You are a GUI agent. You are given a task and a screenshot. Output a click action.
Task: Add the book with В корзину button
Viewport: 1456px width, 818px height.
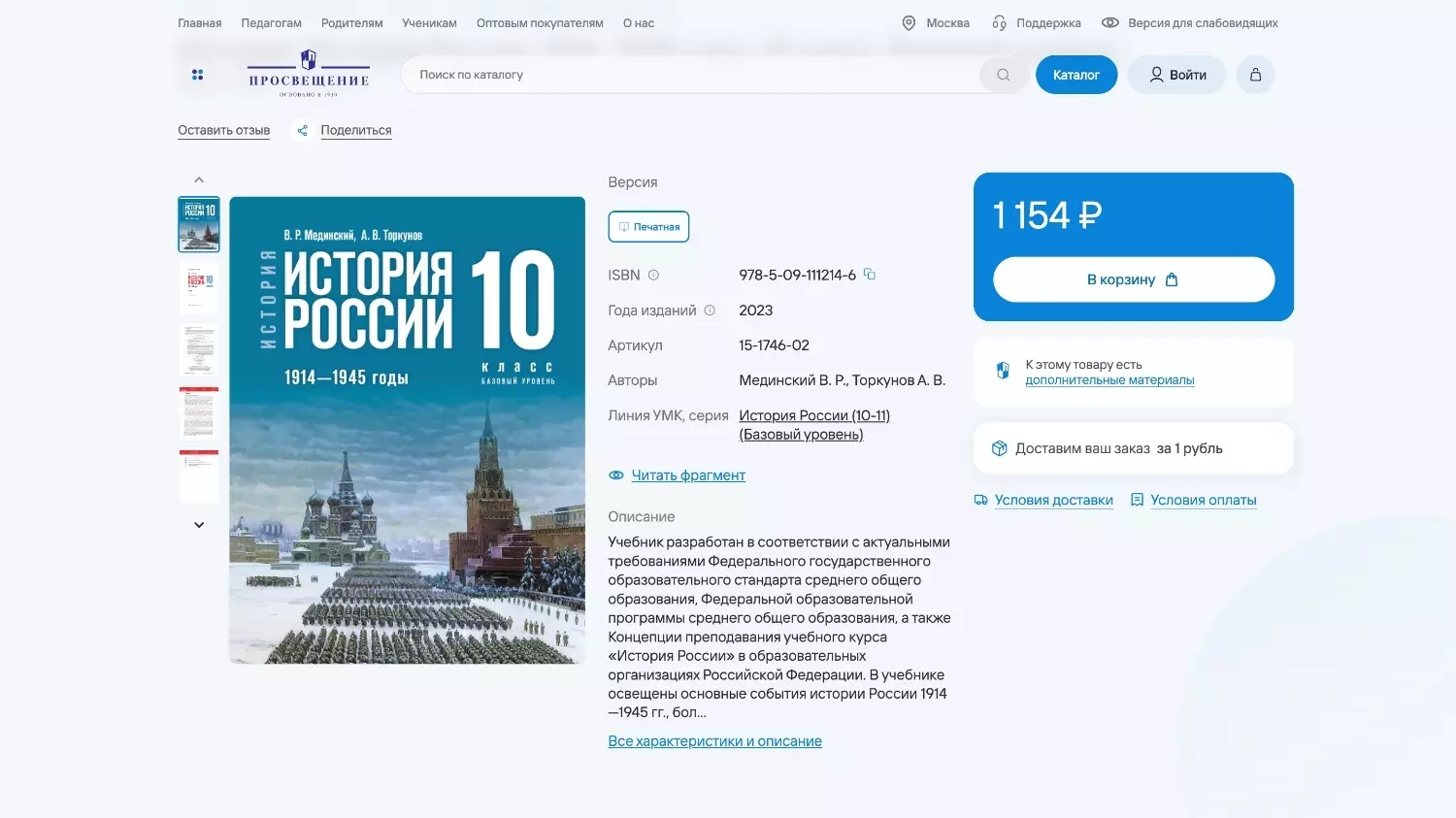click(1133, 279)
